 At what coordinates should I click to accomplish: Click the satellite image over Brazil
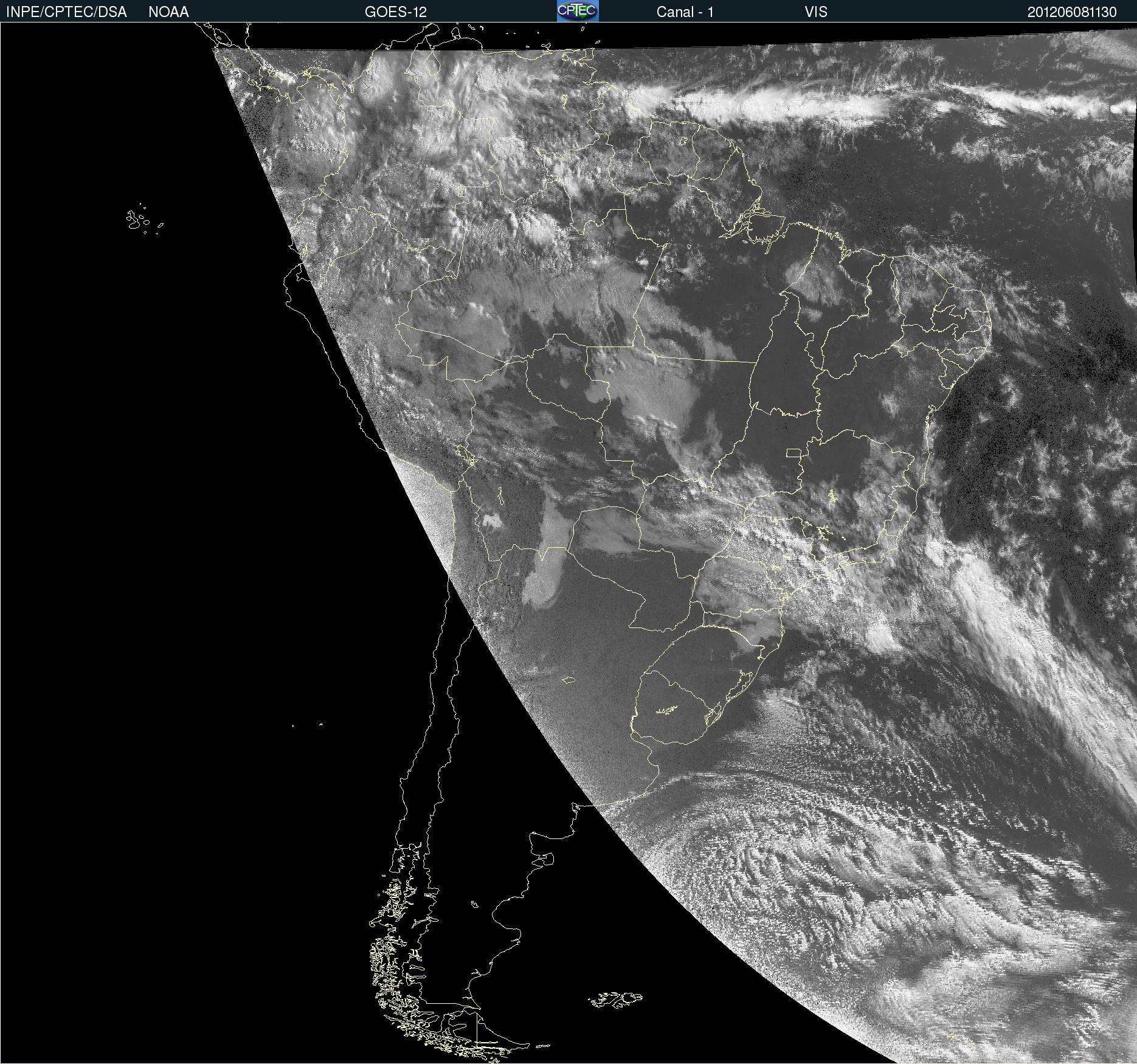pyautogui.click(x=568, y=543)
